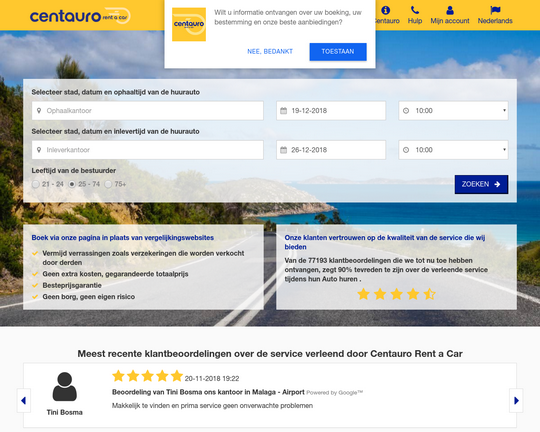Image resolution: width=540 pixels, height=432 pixels.
Task: Select driver age 21 - 24
Action: [x=35, y=184]
